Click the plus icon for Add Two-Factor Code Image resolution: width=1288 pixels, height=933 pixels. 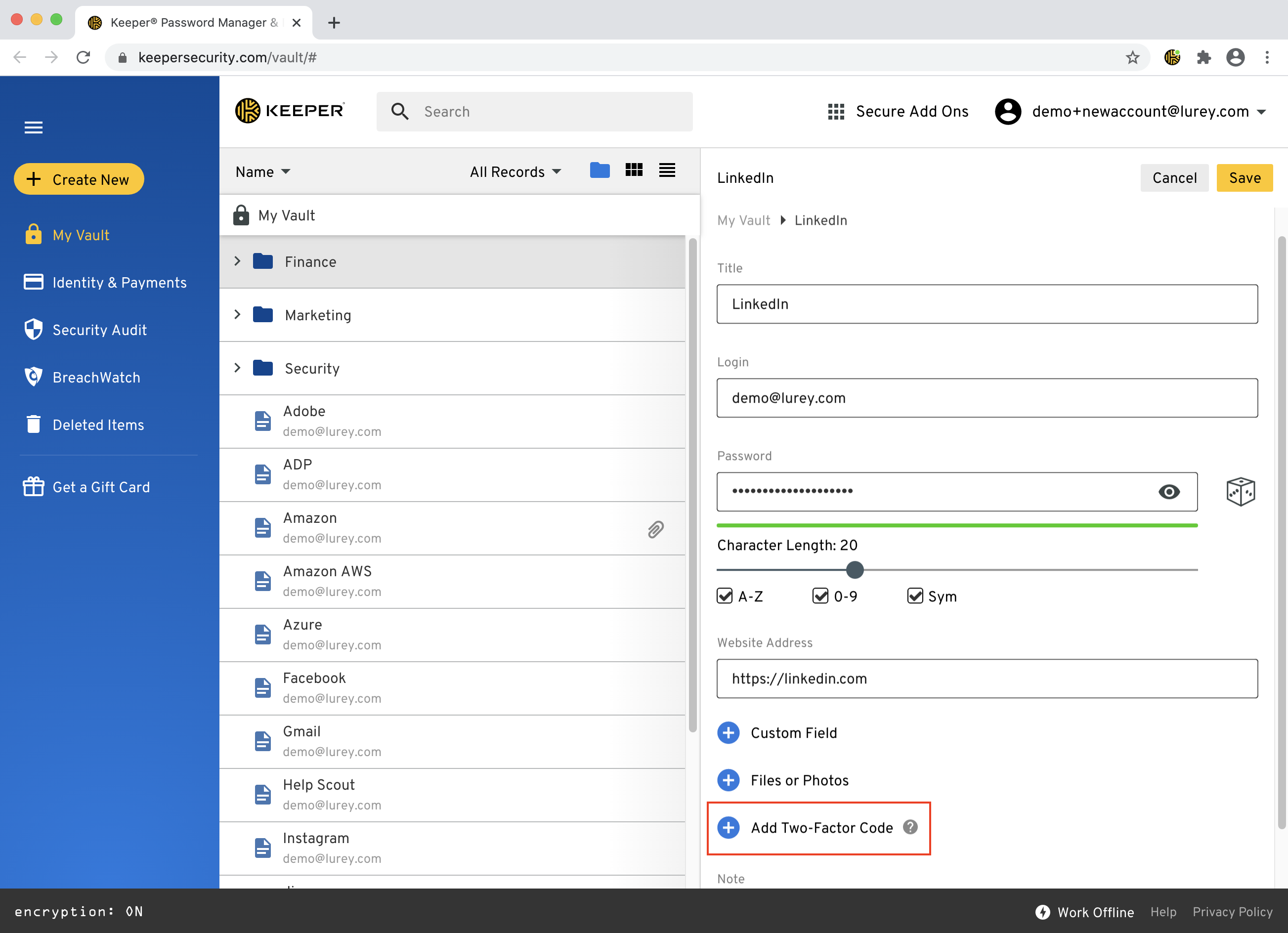[729, 827]
